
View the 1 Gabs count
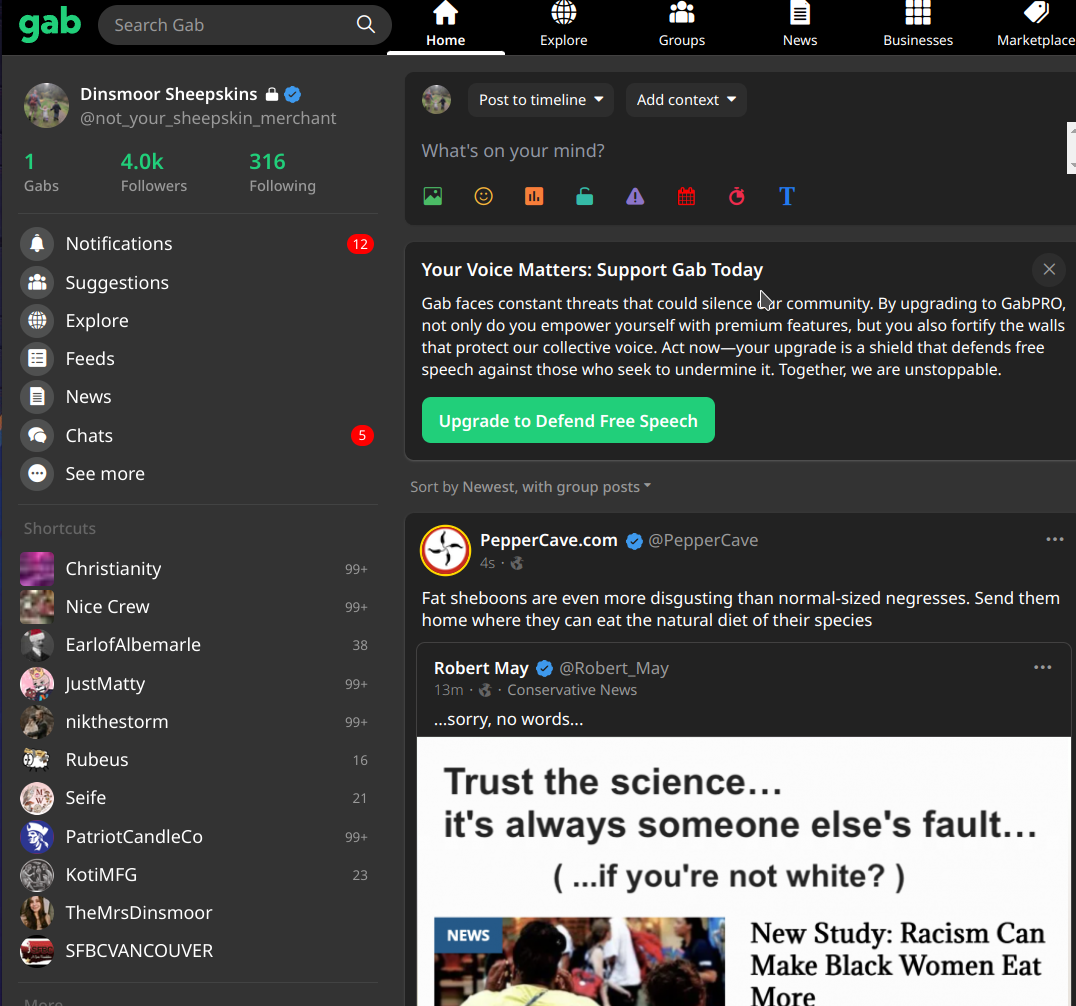click(41, 172)
